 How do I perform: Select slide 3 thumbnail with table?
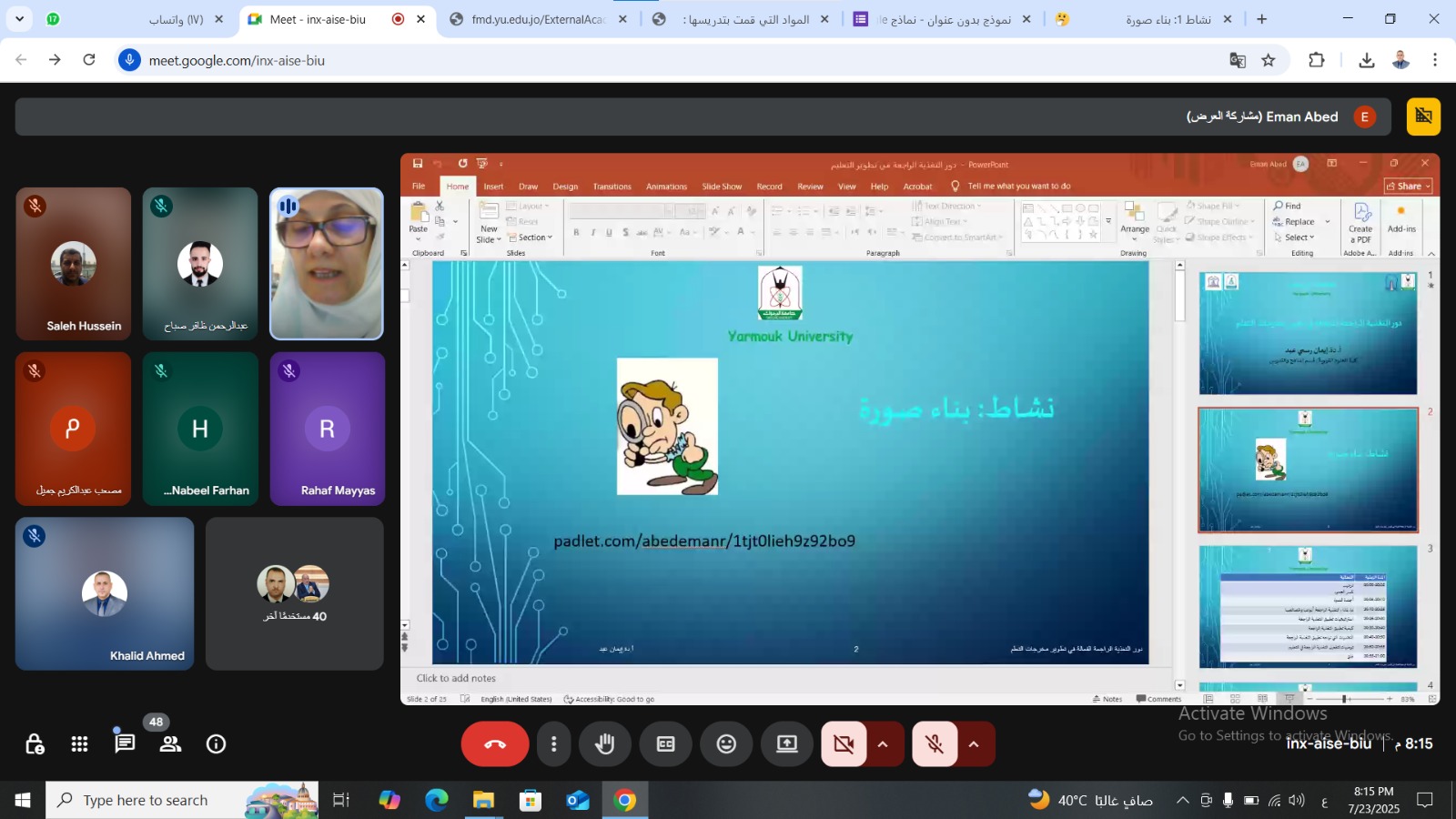coord(1308,607)
